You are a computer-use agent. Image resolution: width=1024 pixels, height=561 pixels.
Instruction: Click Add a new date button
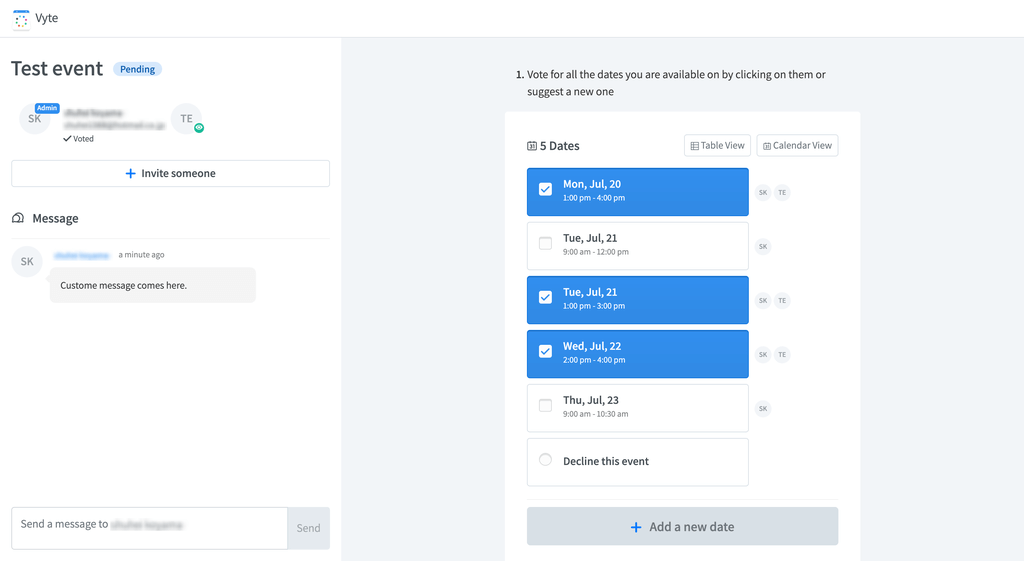tap(682, 526)
